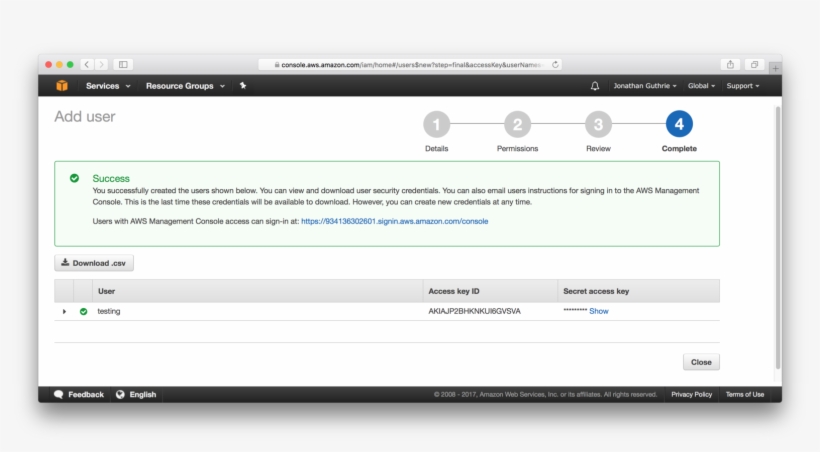Open the Privacy Policy link
This screenshot has width=820, height=452.
pyautogui.click(x=691, y=394)
